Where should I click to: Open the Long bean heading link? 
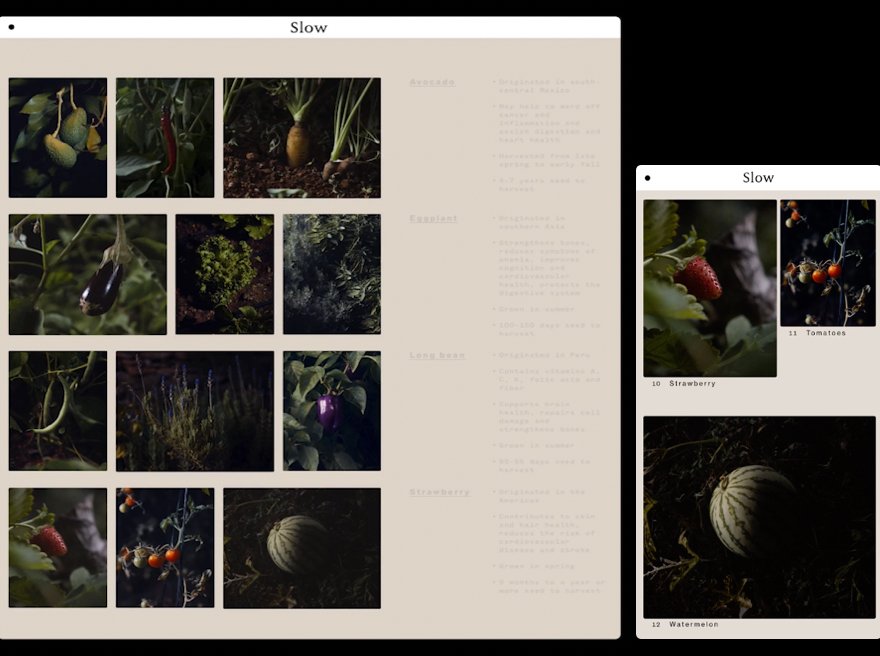point(437,355)
